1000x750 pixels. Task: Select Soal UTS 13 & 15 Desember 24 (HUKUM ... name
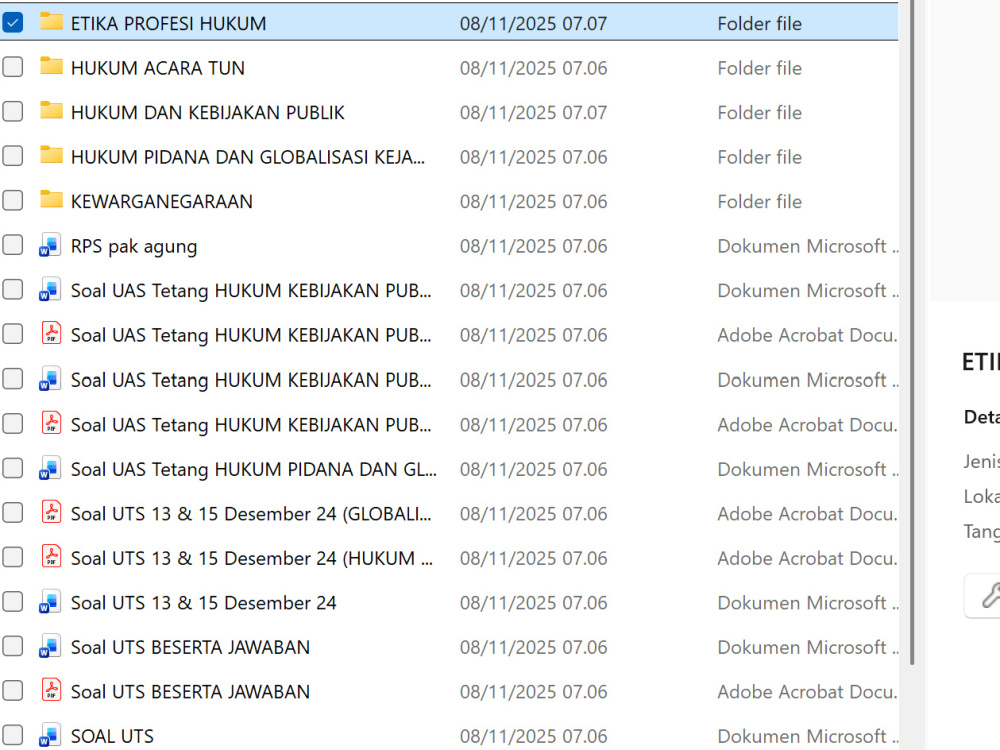251,559
